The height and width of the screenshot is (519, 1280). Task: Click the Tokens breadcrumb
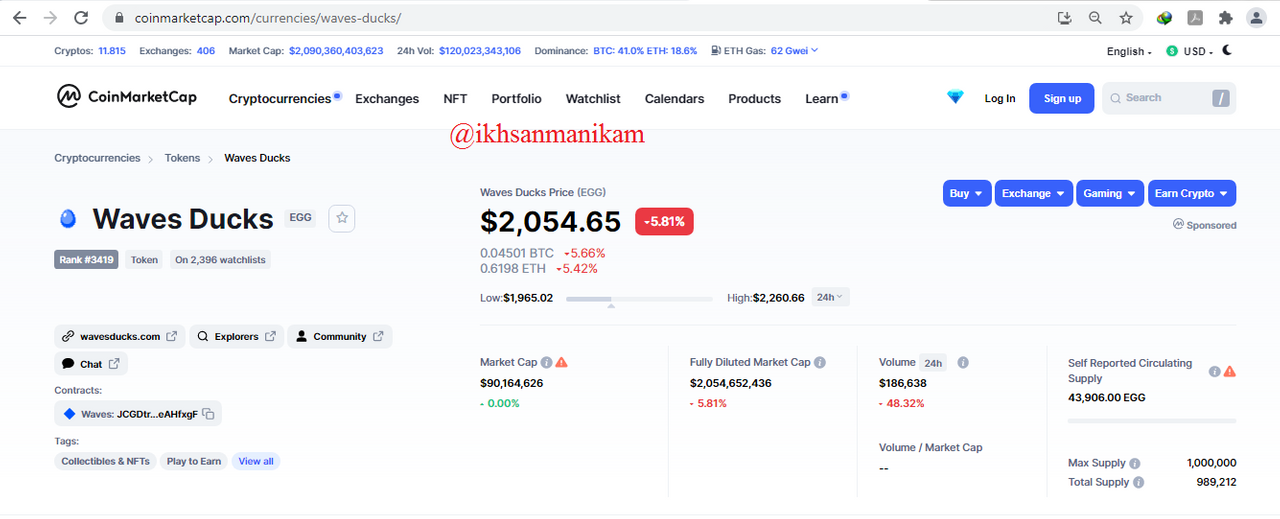click(182, 158)
